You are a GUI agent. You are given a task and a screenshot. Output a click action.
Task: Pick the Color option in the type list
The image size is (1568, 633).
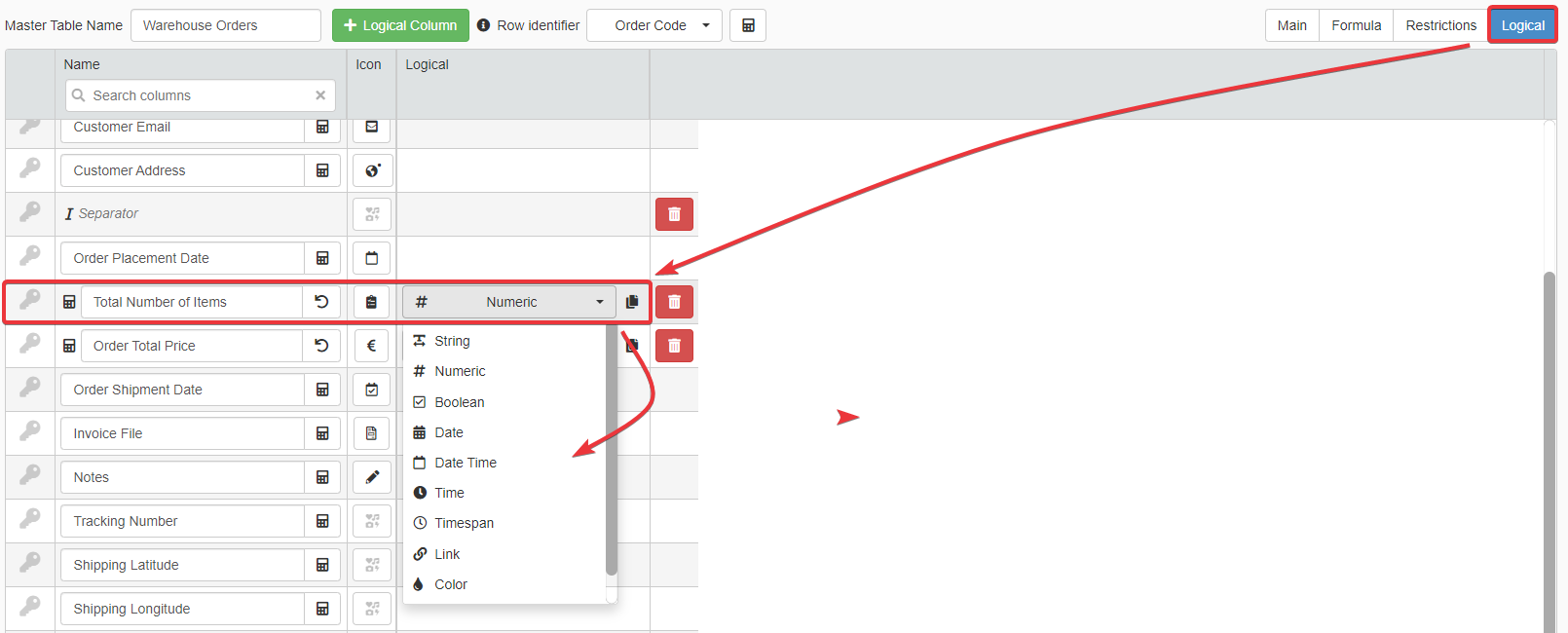[x=450, y=584]
